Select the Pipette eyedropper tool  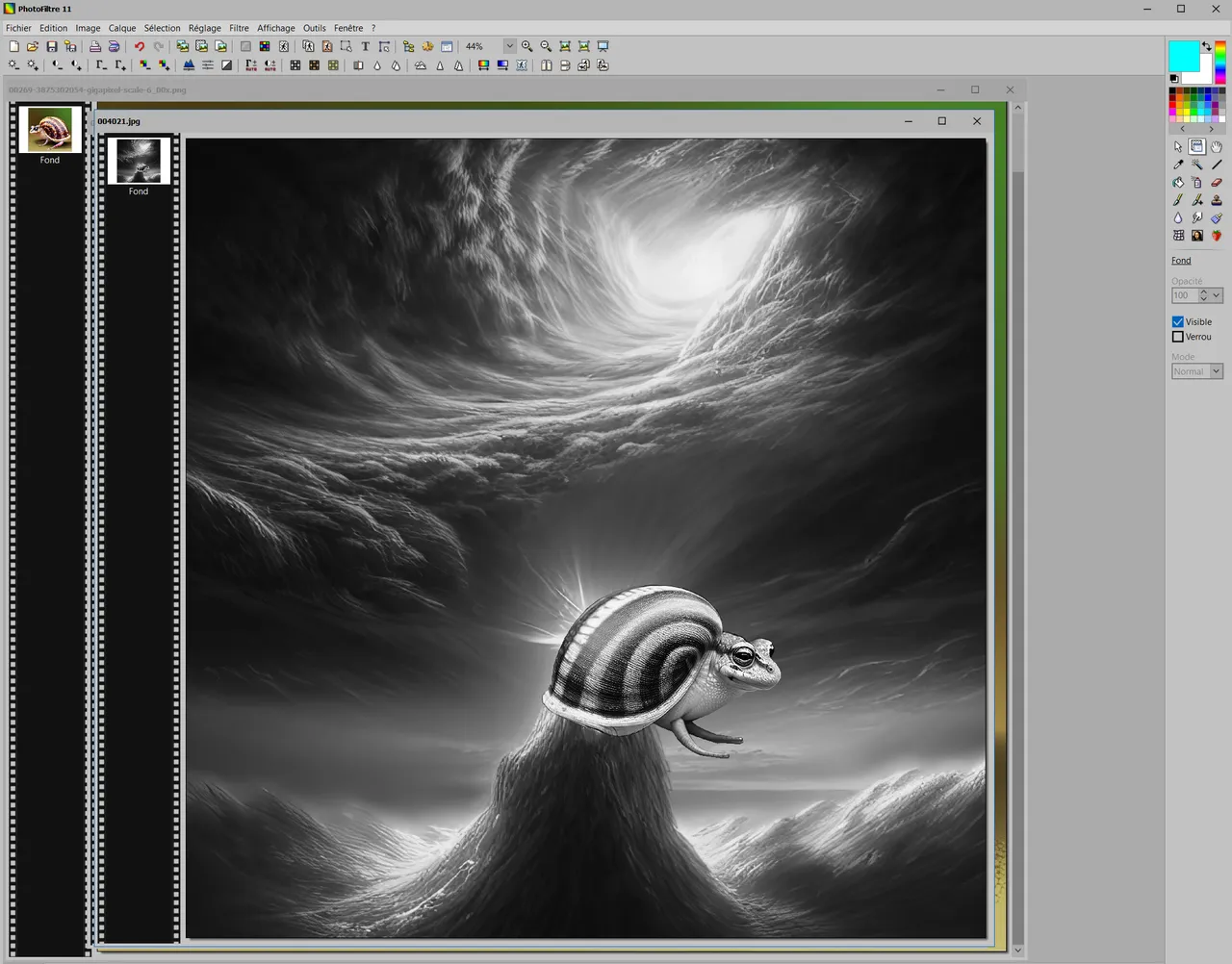click(1178, 165)
